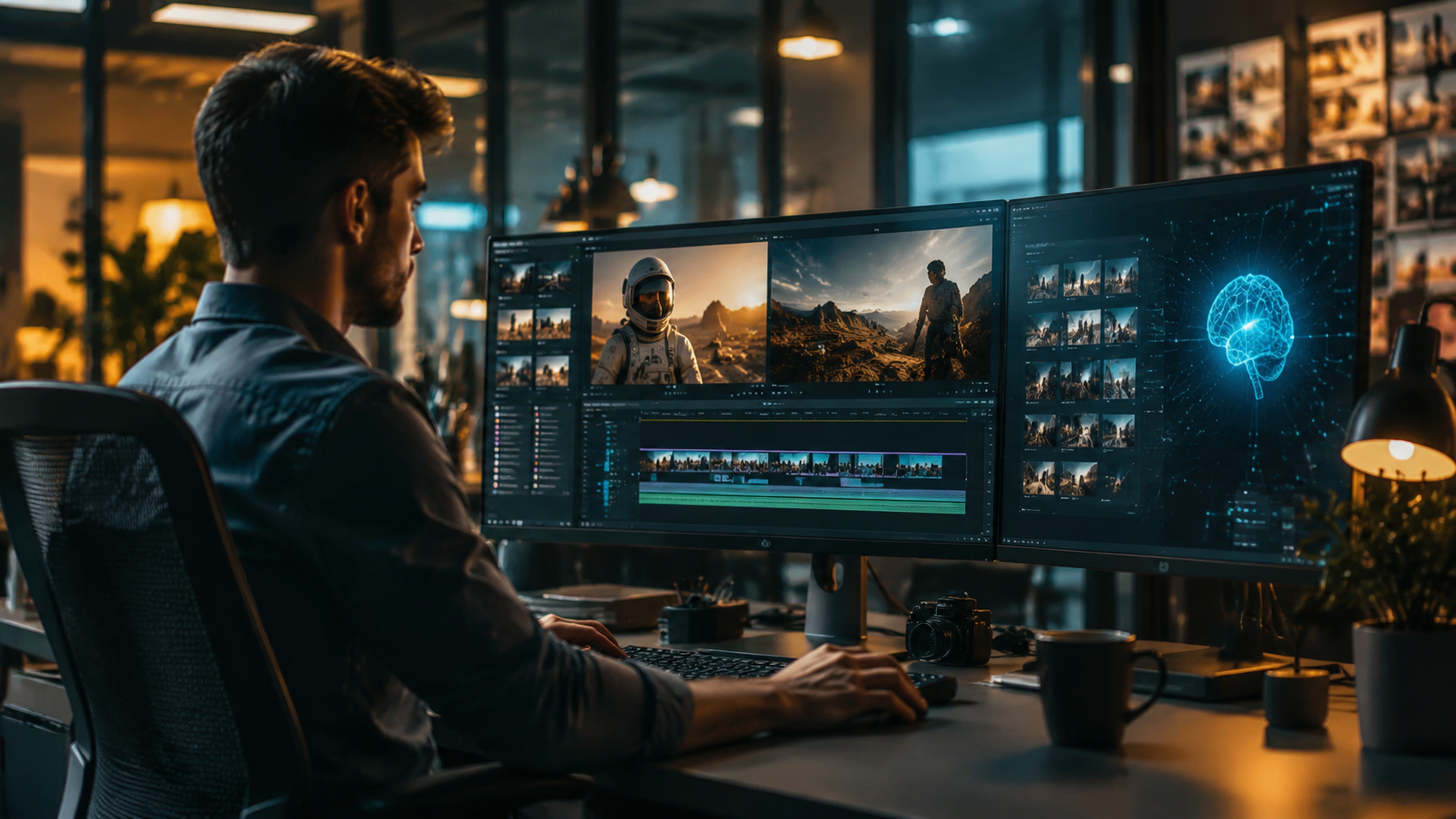
Task: Open second-row left thumbnail in left monitor media bin
Action: (x=515, y=325)
